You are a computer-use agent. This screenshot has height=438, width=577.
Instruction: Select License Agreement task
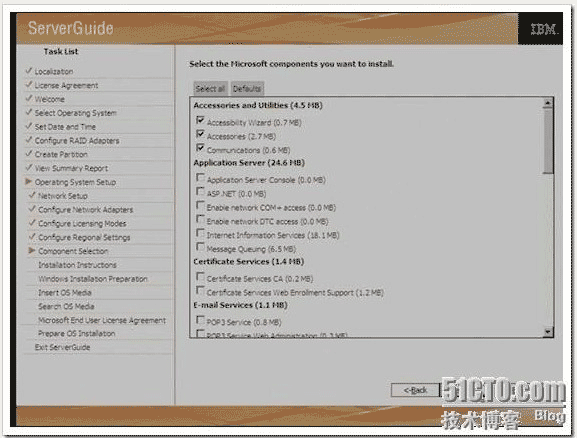tap(66, 85)
